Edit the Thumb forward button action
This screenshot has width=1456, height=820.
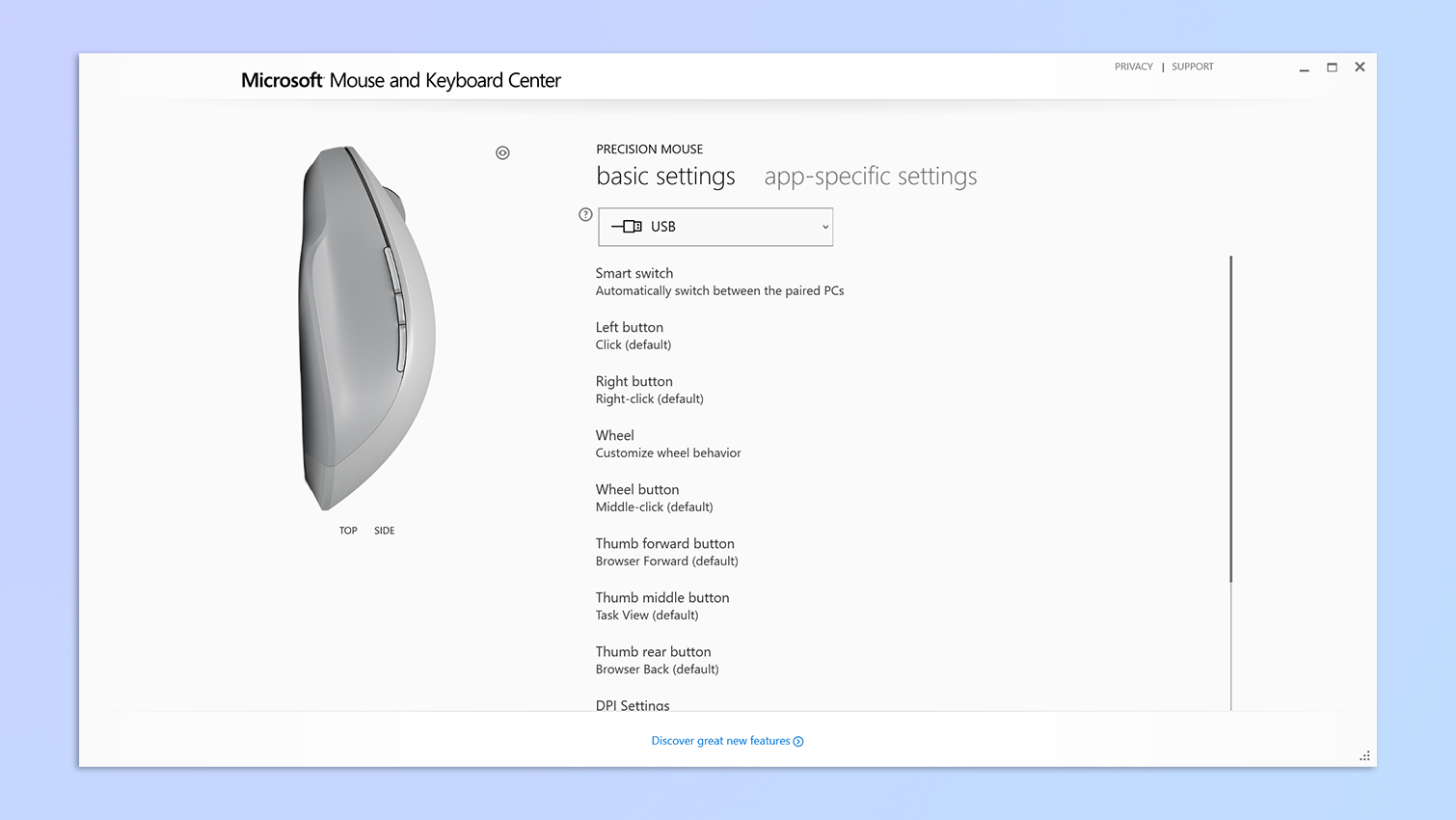tap(664, 551)
